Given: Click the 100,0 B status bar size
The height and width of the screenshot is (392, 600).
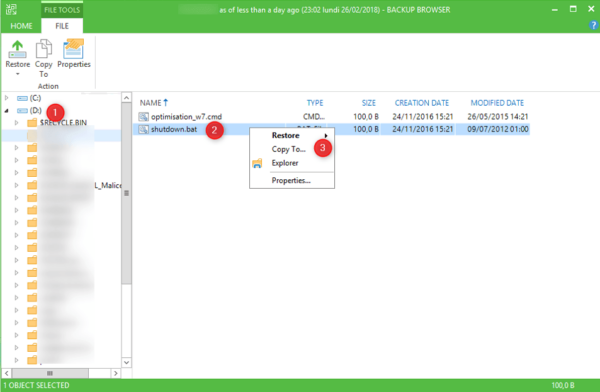Looking at the screenshot, I should pos(563,385).
